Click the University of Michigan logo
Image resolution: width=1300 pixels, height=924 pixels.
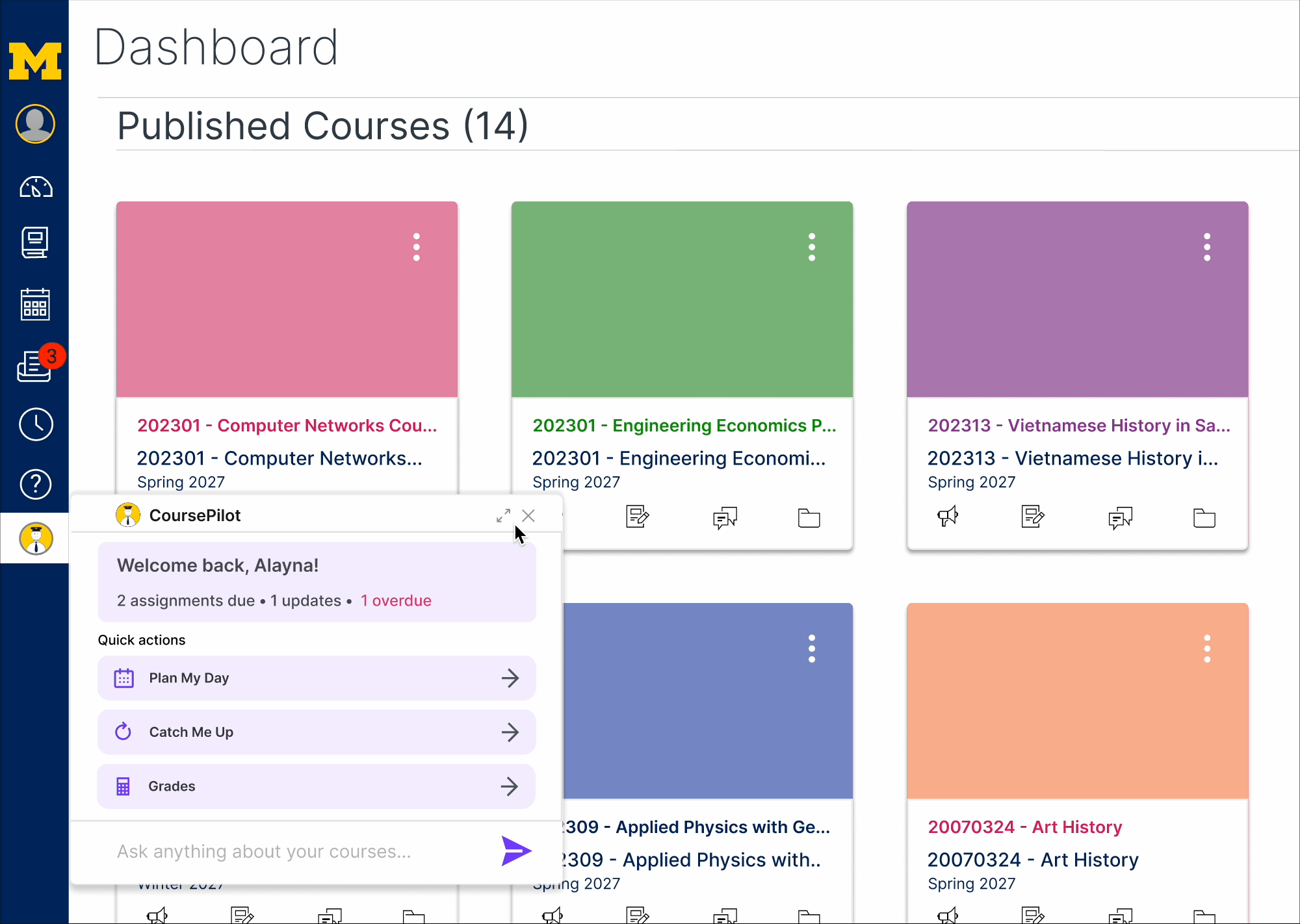coord(35,61)
